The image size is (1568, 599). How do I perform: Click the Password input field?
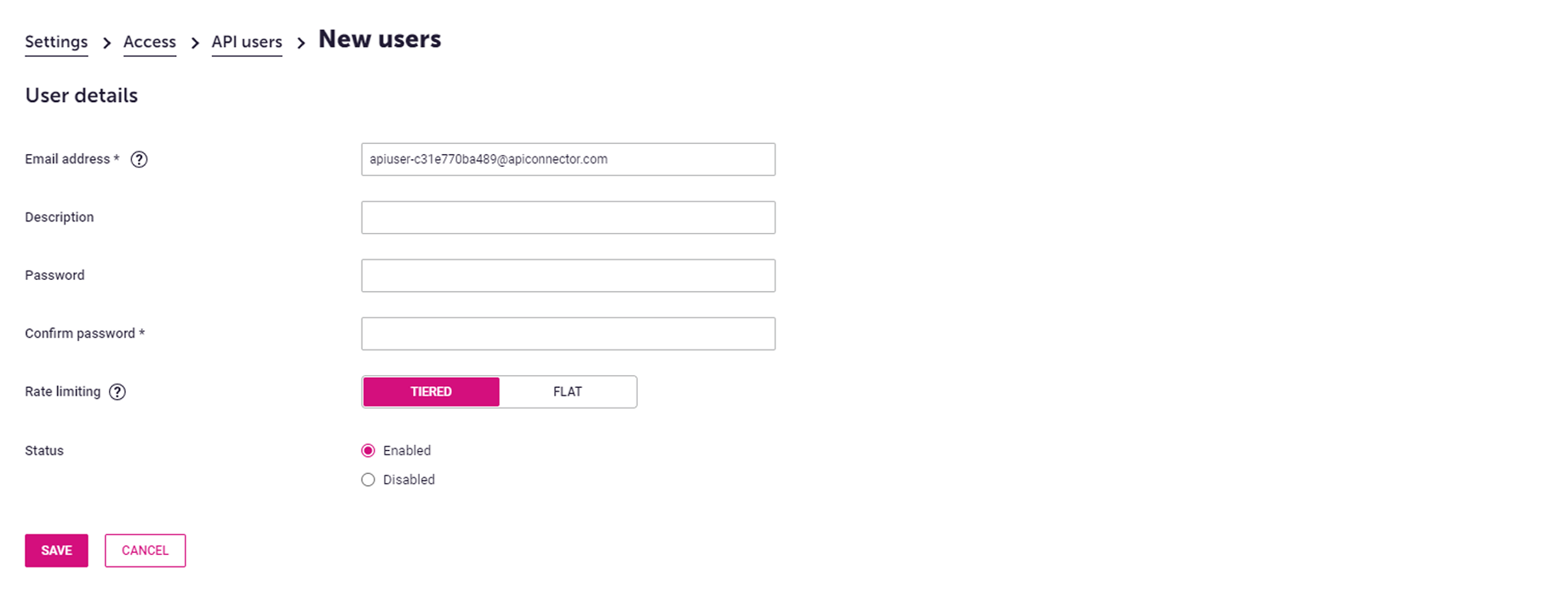click(x=568, y=275)
